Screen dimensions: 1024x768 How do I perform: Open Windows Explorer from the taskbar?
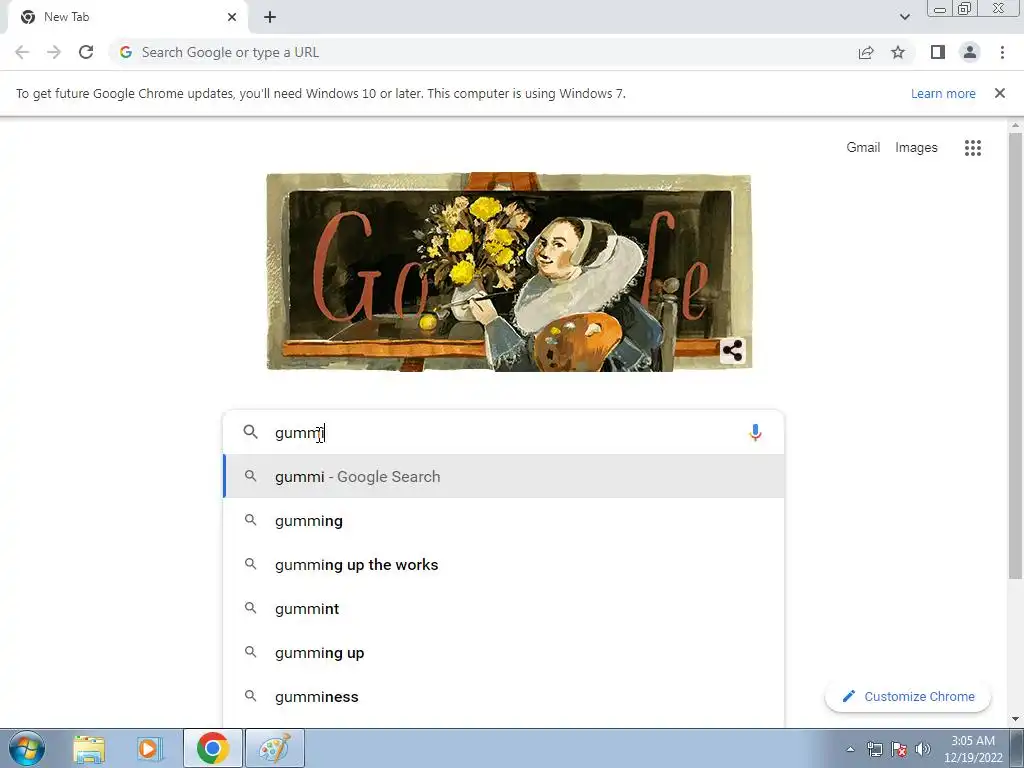pyautogui.click(x=89, y=749)
